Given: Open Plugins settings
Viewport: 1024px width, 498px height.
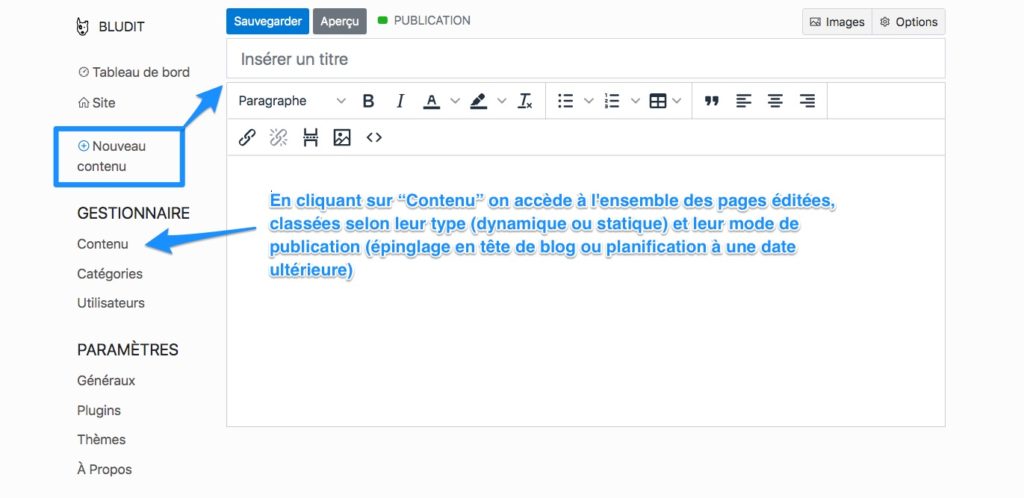Looking at the screenshot, I should point(99,411).
